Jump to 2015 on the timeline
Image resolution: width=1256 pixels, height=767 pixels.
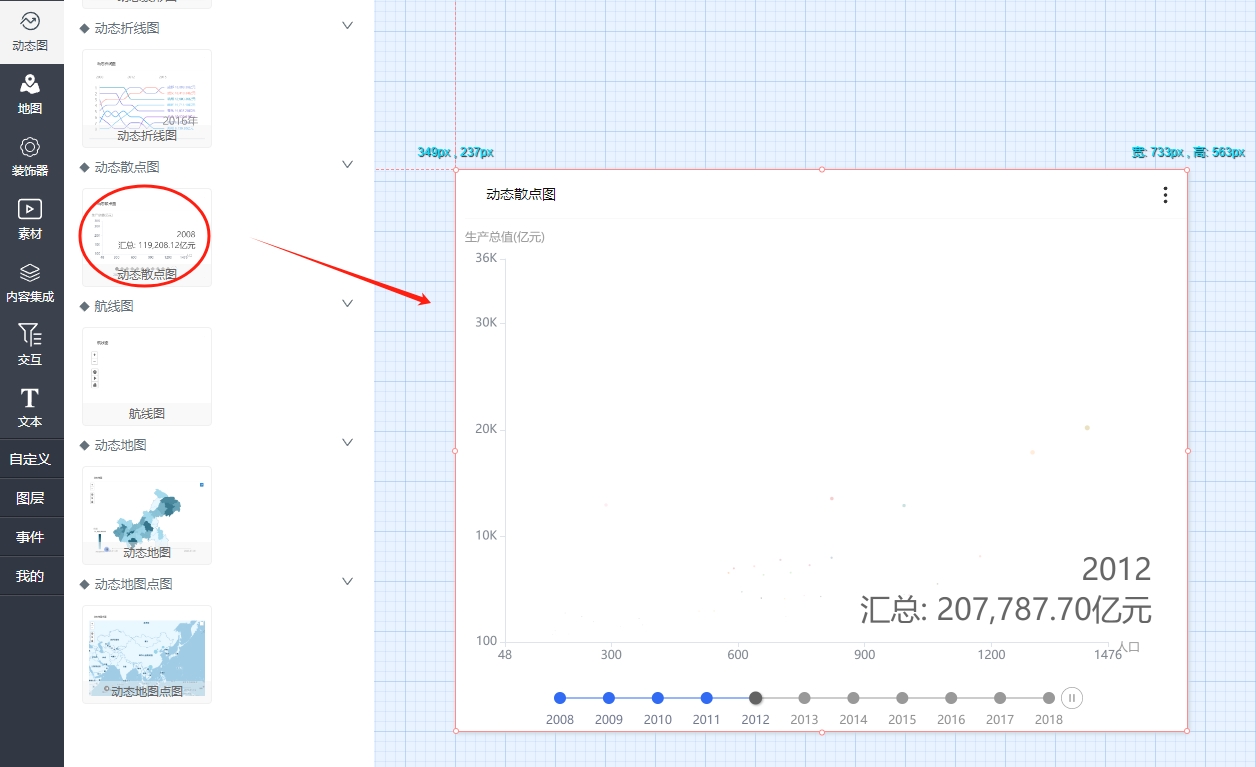pos(902,698)
